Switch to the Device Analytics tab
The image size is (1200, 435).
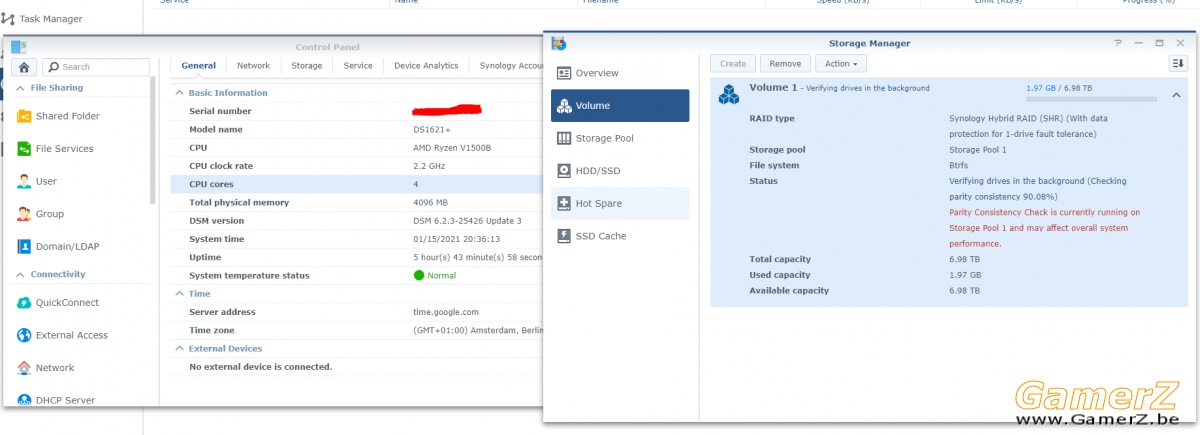coord(426,66)
